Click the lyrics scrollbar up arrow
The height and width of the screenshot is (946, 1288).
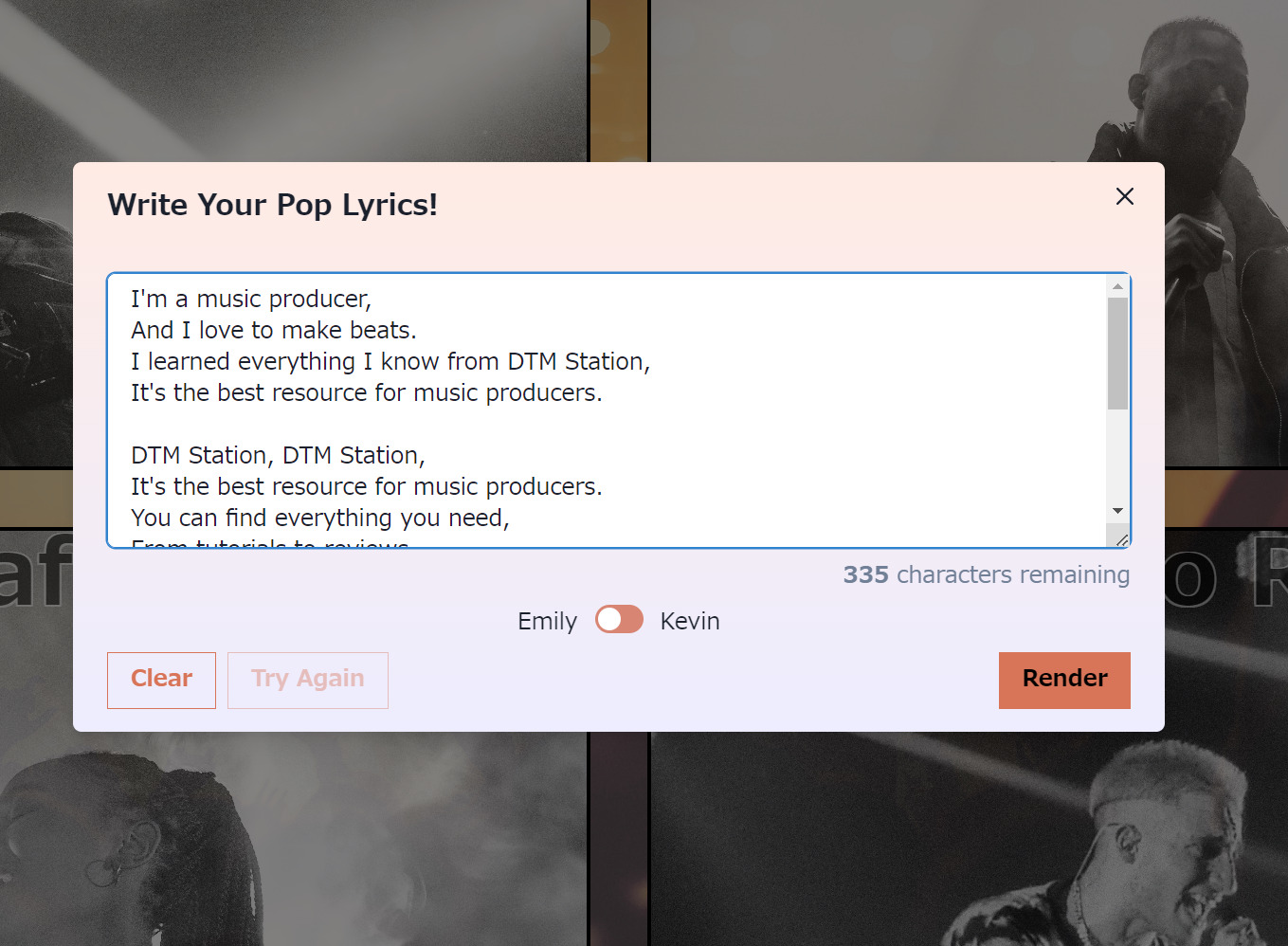click(x=1117, y=286)
